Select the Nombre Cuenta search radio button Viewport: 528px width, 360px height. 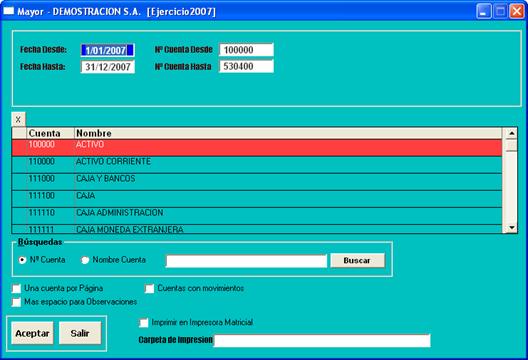(x=85, y=260)
